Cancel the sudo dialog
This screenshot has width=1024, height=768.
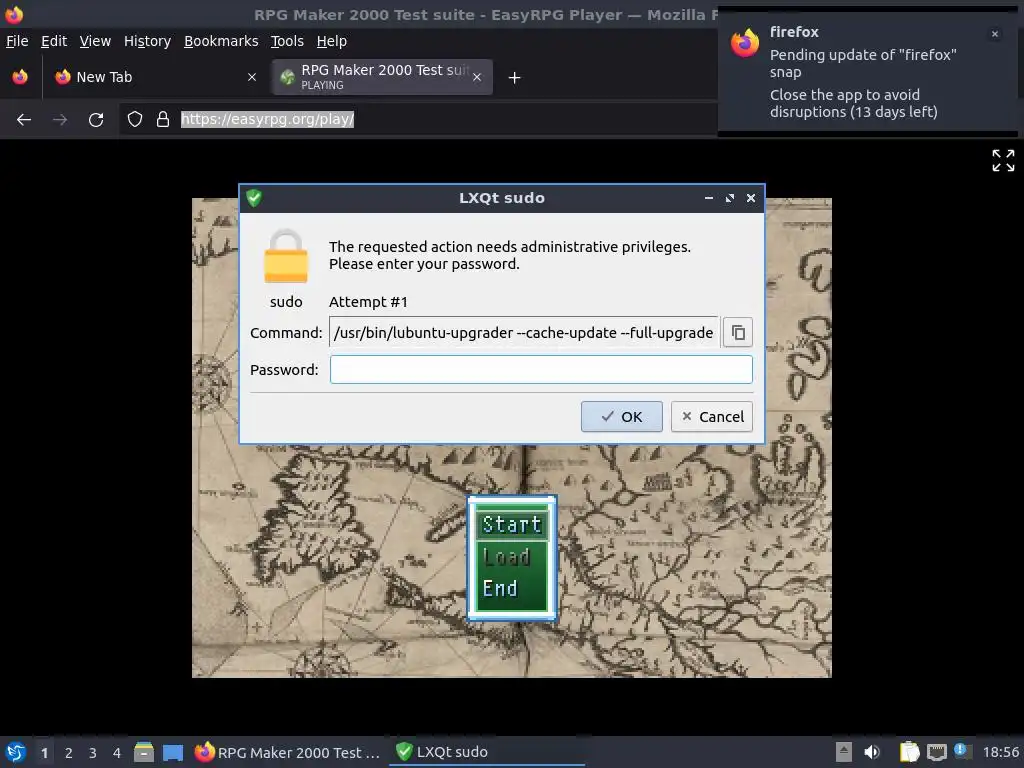coord(712,417)
